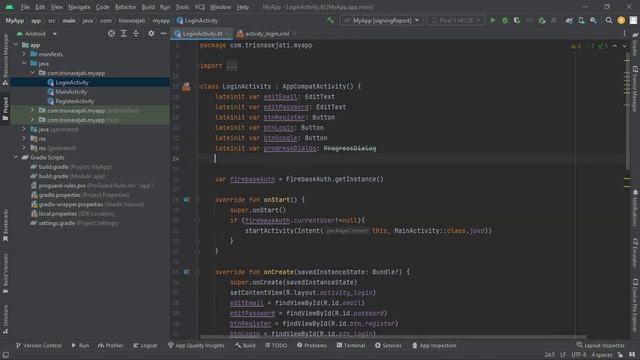Open the VCS menu
This screenshot has width=640, height=360.
[x=200, y=7]
